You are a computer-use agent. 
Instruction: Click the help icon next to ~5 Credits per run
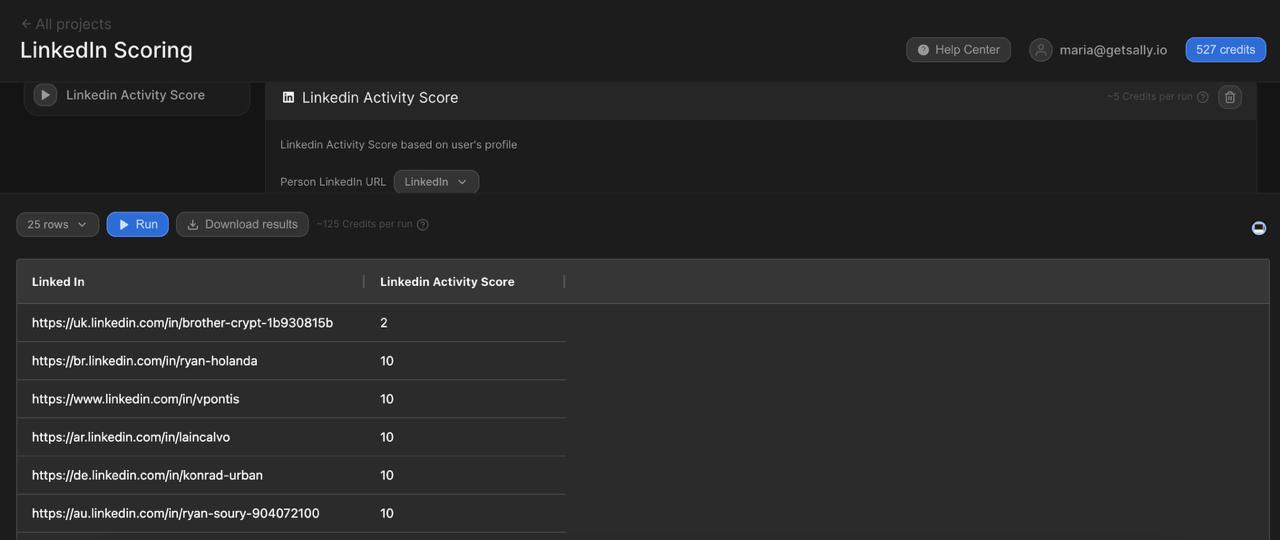click(x=1203, y=97)
